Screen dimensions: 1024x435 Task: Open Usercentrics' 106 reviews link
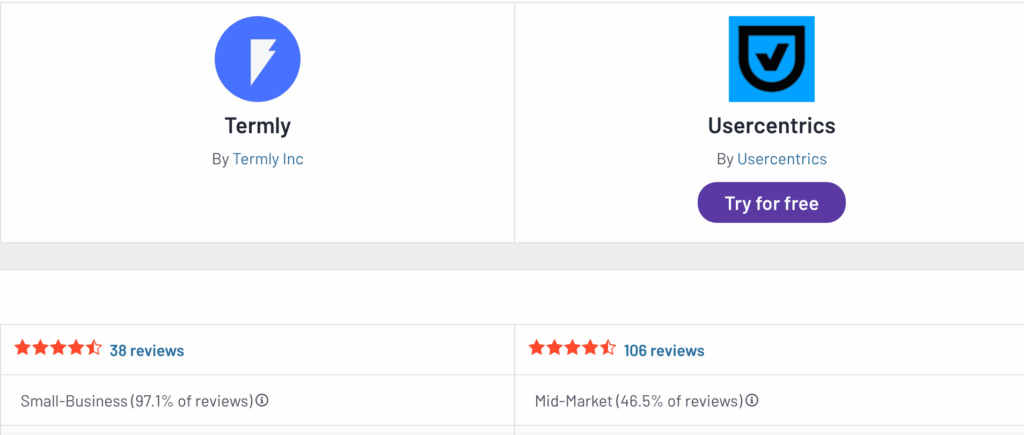664,351
